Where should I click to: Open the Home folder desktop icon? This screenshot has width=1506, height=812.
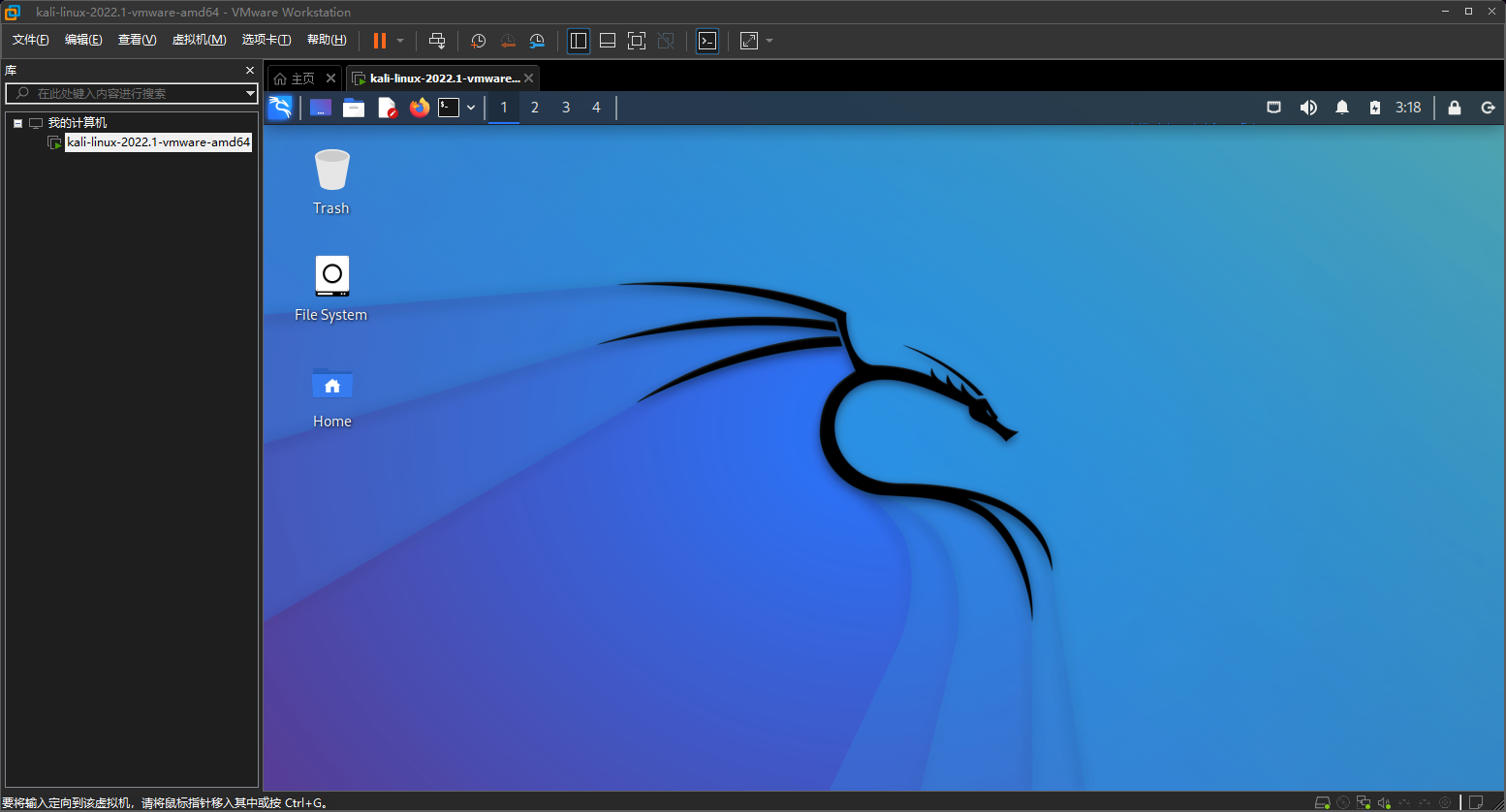332,397
